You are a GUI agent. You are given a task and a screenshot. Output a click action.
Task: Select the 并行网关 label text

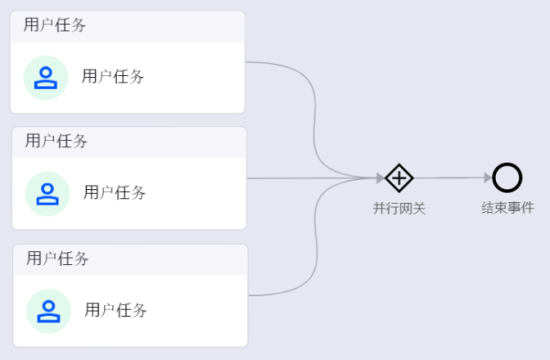click(x=399, y=208)
